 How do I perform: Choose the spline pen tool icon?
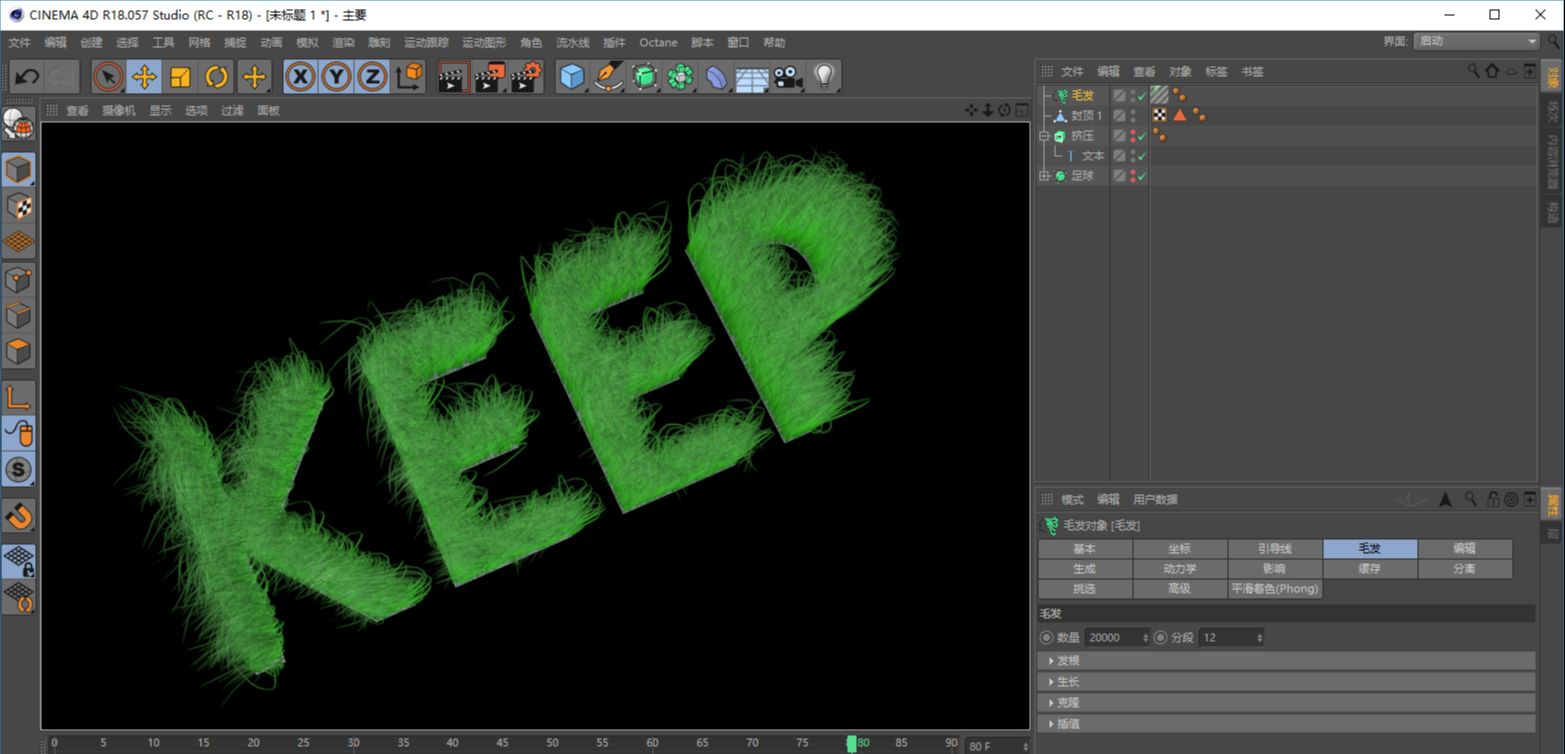[x=608, y=77]
